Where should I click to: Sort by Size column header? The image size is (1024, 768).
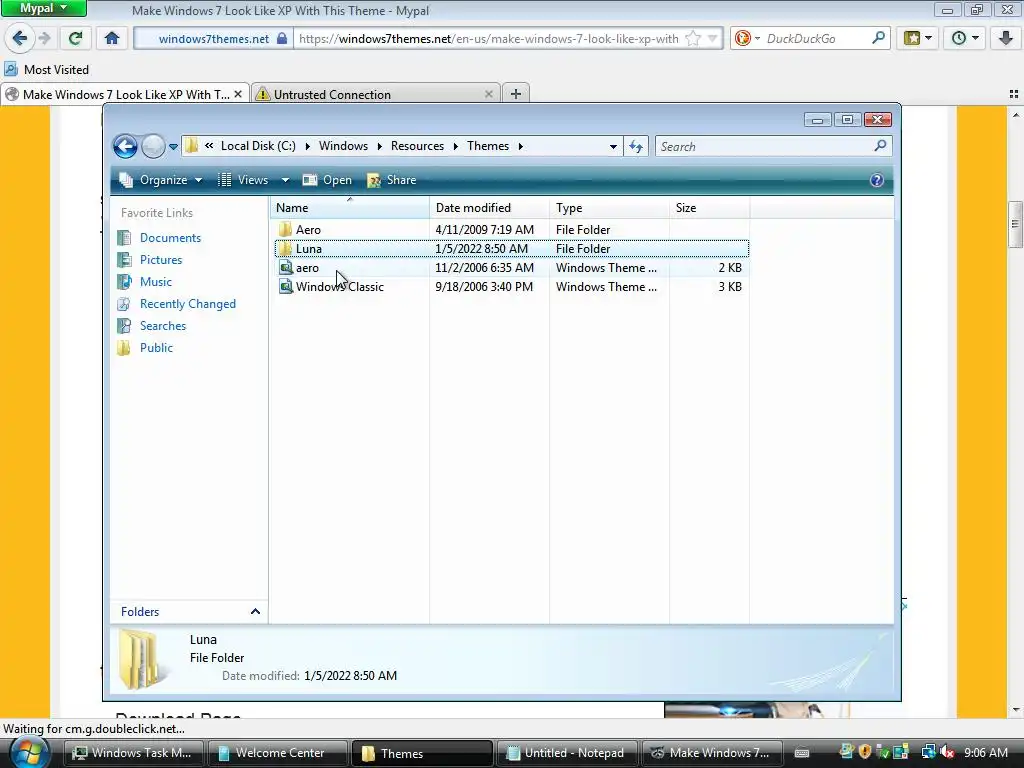(x=709, y=208)
